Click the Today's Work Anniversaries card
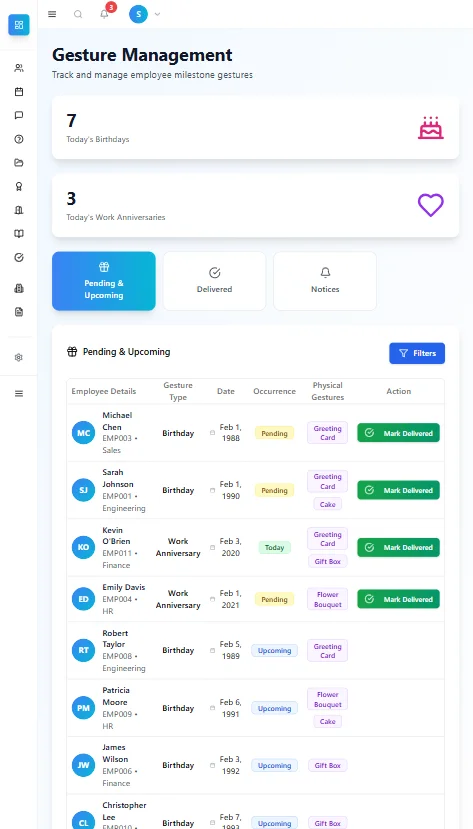473x829 pixels. click(255, 205)
